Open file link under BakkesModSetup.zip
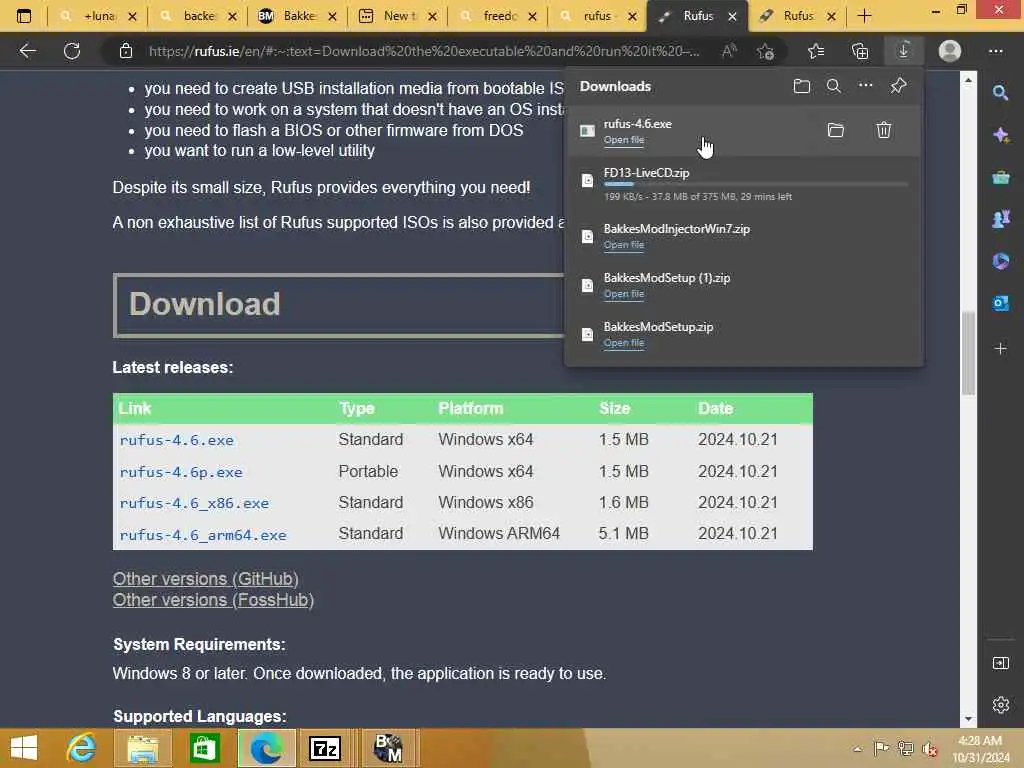The width and height of the screenshot is (1024, 768). pyautogui.click(x=624, y=343)
